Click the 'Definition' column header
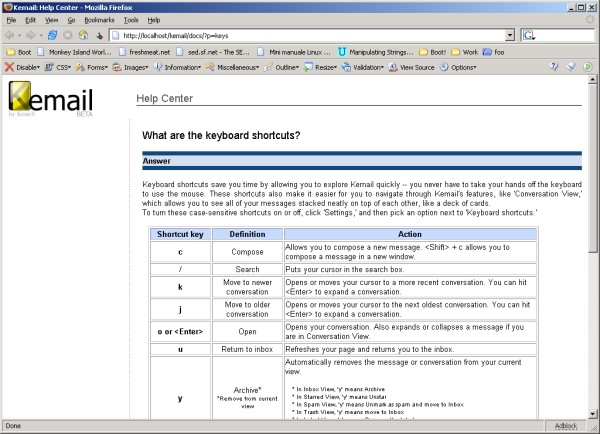This screenshot has height=434, width=600. [x=247, y=234]
